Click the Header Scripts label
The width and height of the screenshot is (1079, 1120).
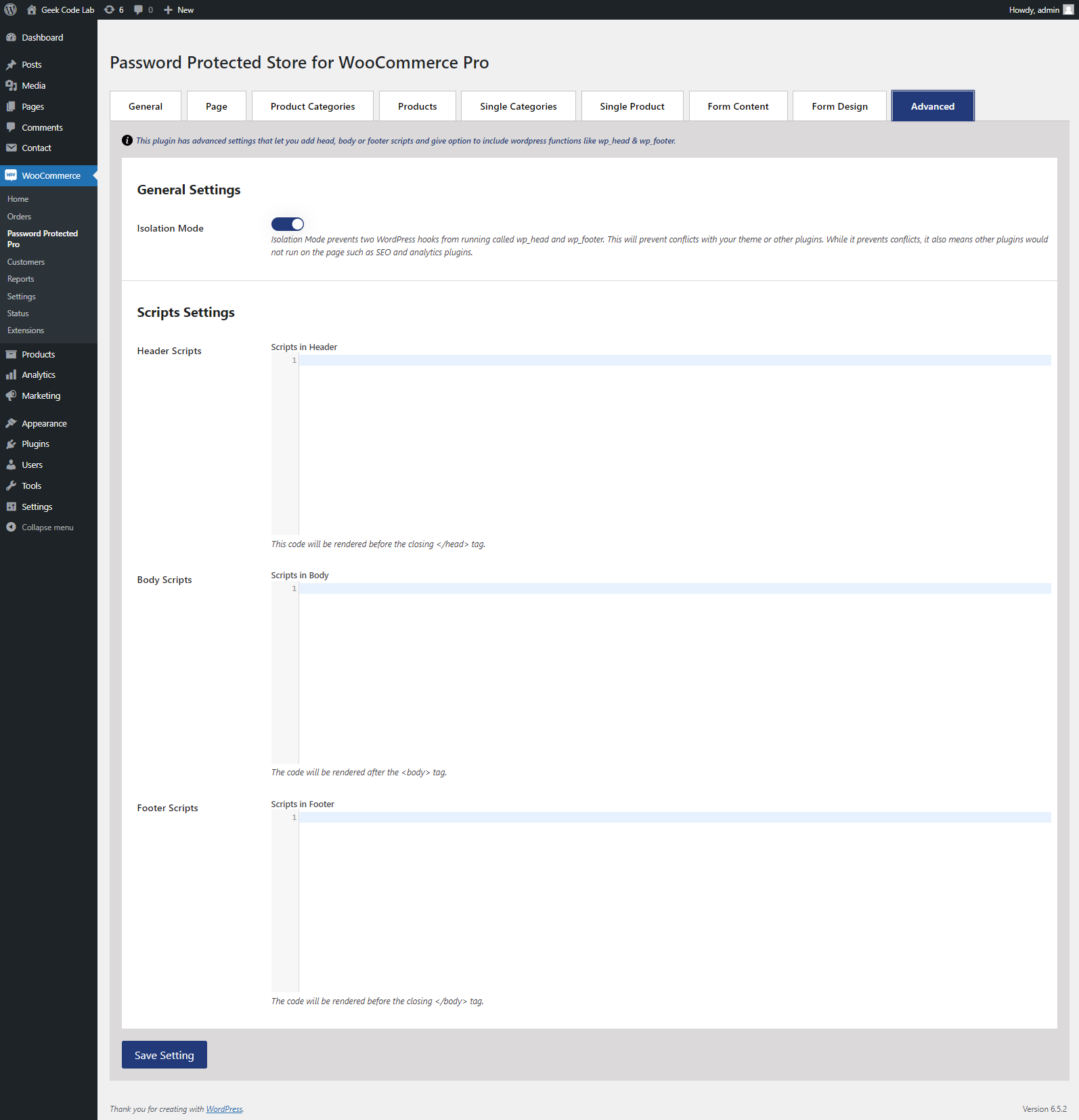click(x=169, y=351)
